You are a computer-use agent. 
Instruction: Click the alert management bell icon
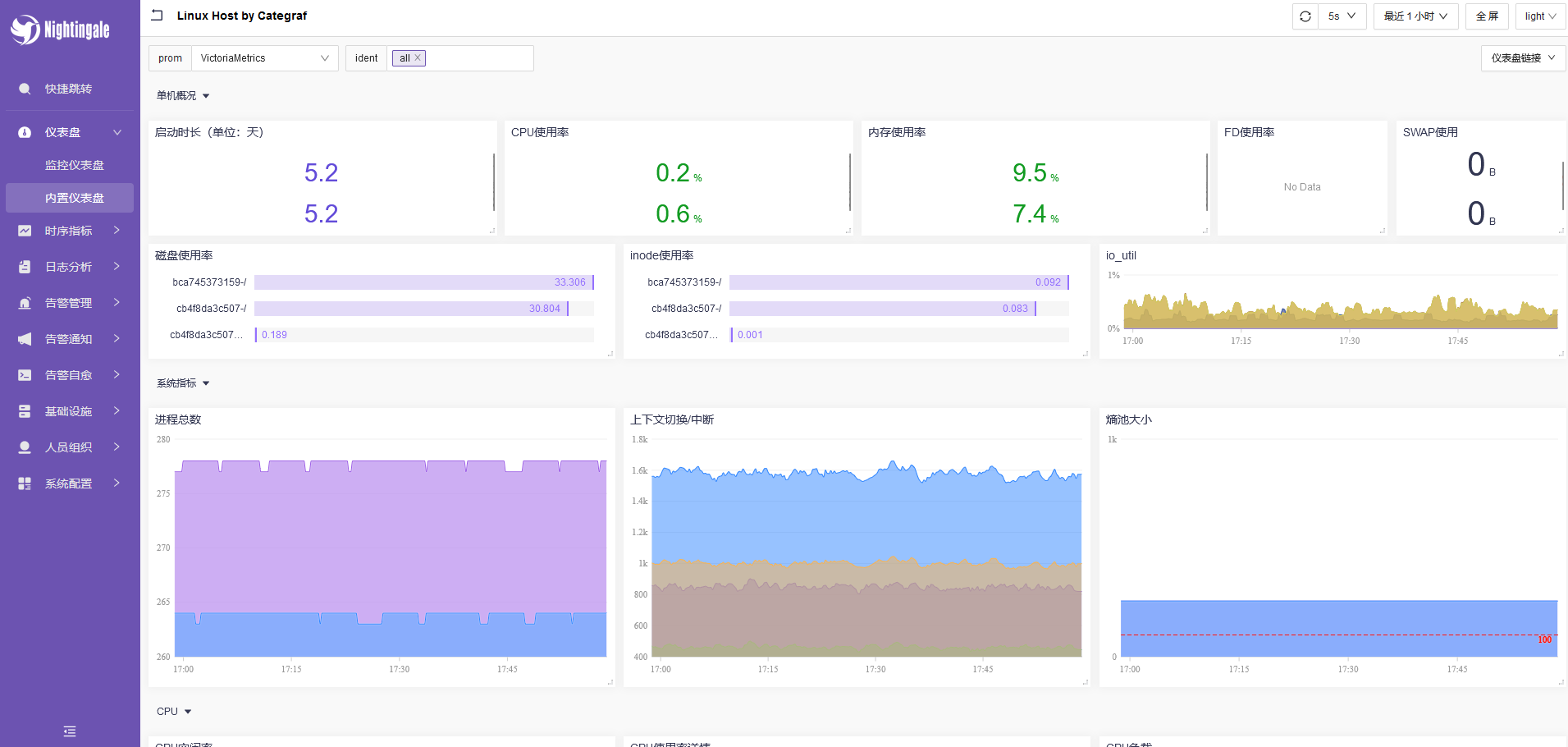click(25, 303)
